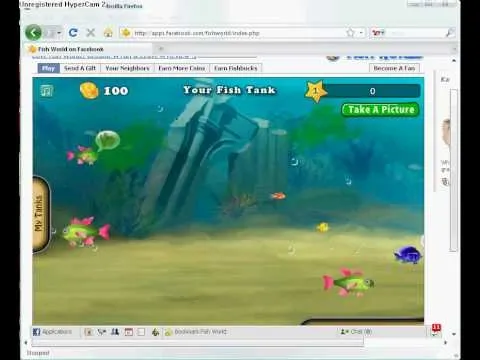Stop loading with the X icon
The height and width of the screenshot is (360, 480).
[91, 33]
